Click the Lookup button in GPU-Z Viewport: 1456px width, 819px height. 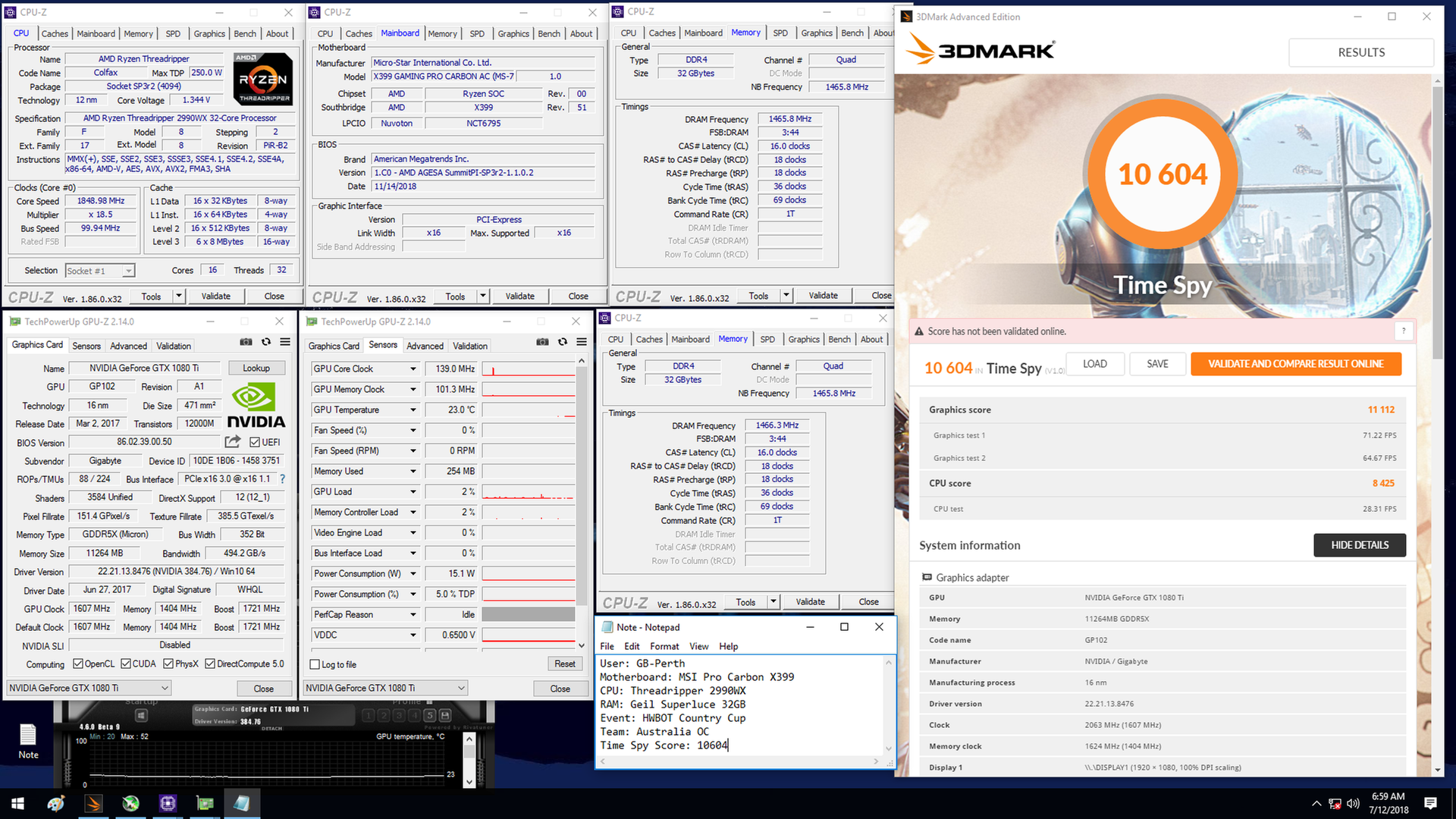click(256, 368)
